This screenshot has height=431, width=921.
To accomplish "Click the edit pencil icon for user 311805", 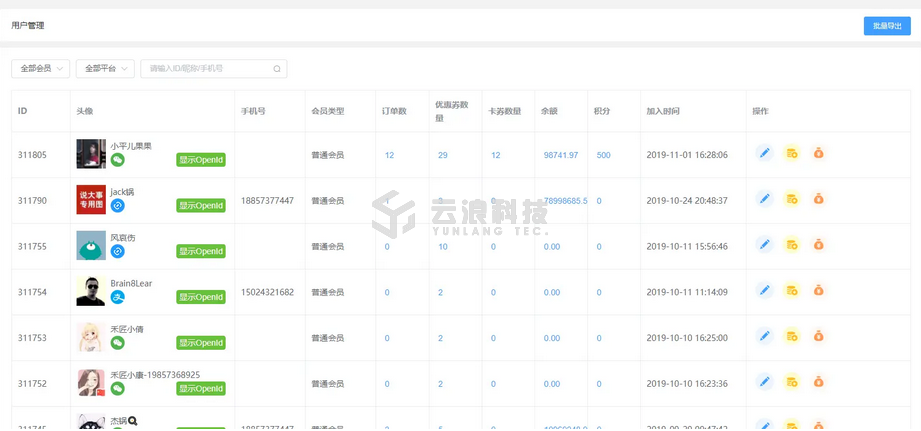I will 764,154.
